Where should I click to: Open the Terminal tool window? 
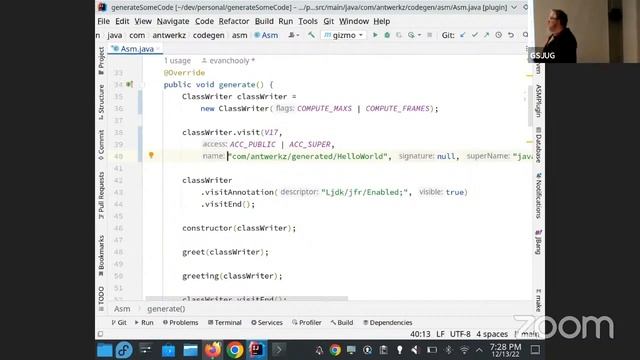[224, 322]
